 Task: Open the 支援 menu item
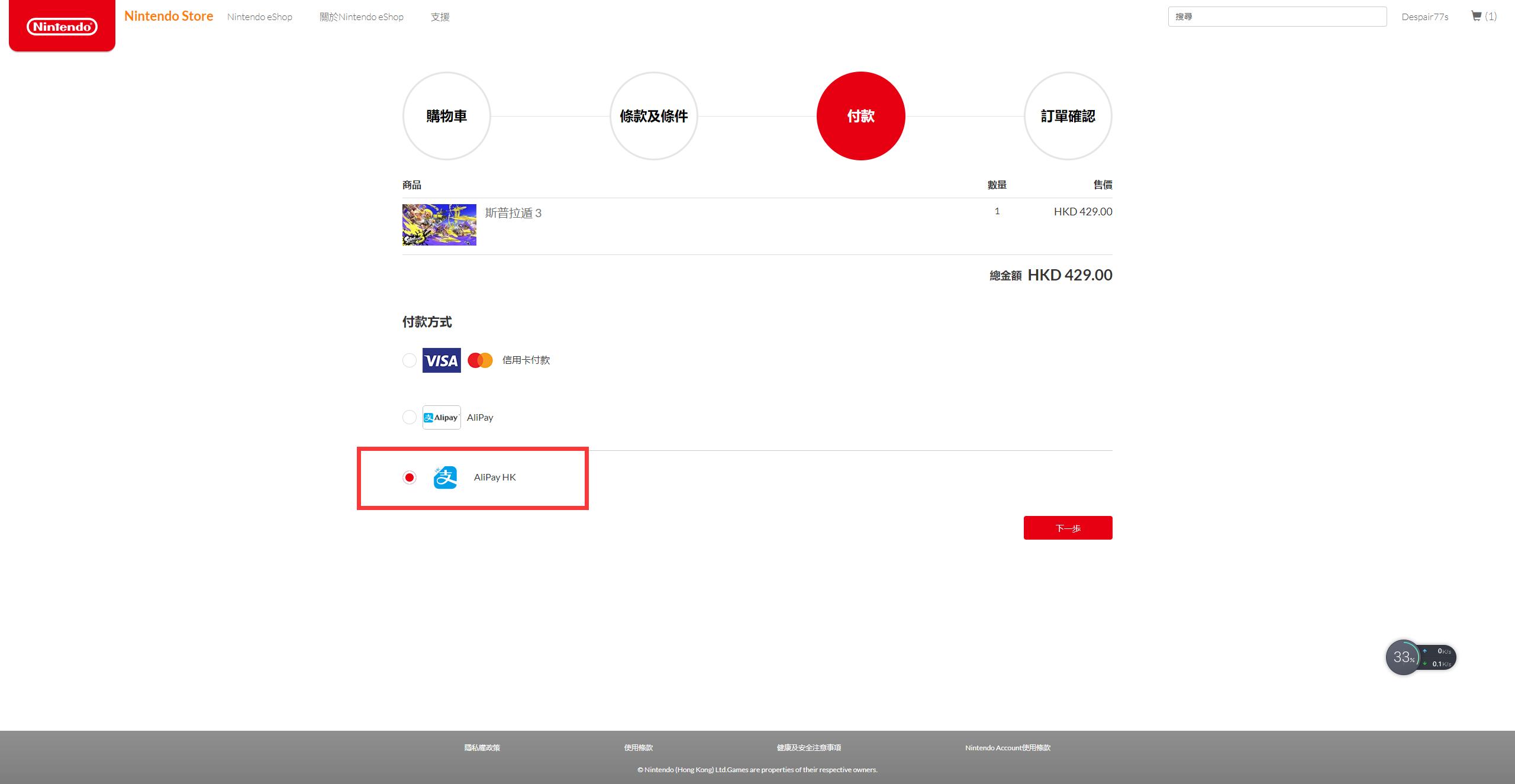tap(440, 17)
